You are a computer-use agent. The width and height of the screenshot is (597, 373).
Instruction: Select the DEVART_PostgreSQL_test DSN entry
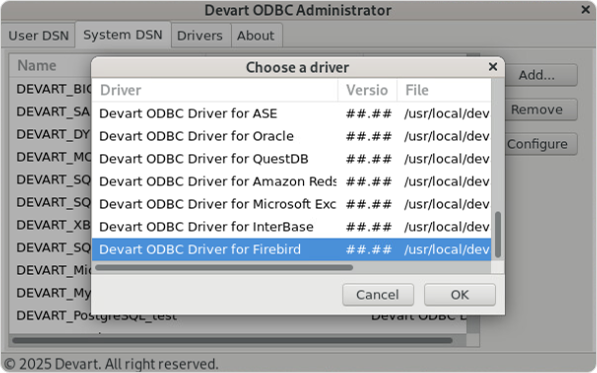(x=96, y=316)
